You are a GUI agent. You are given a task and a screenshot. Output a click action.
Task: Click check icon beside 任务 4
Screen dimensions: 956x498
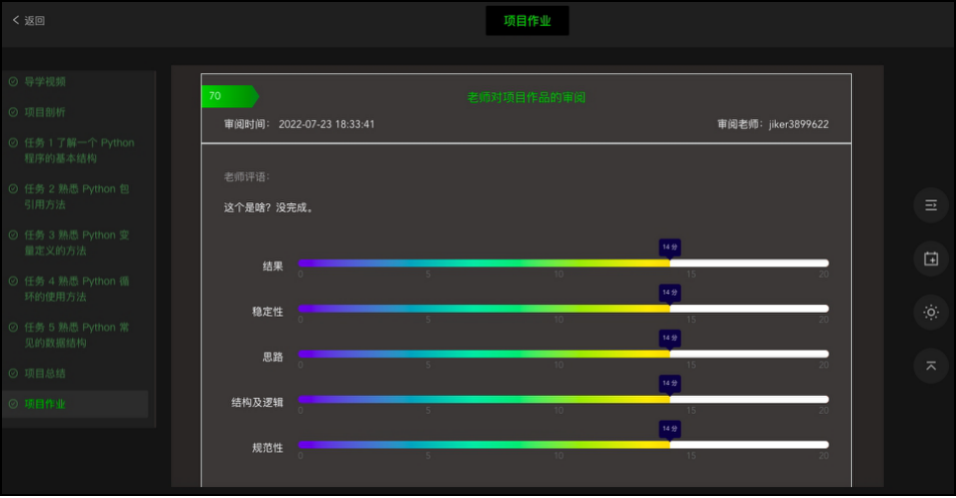[x=13, y=280]
